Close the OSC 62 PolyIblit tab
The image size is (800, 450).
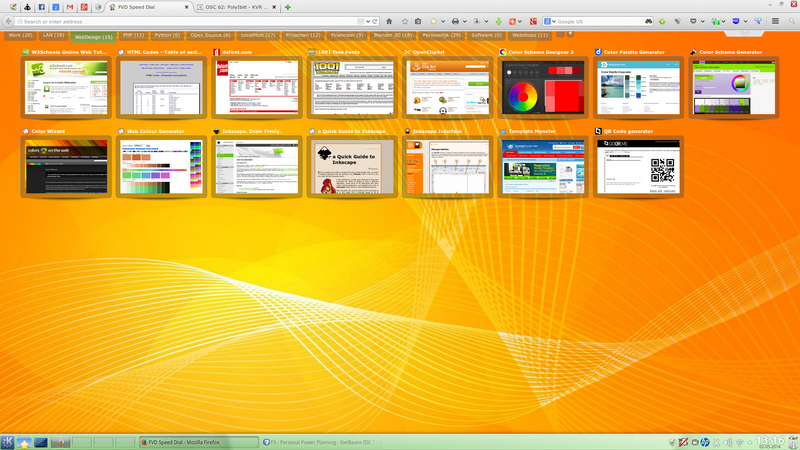pos(274,7)
